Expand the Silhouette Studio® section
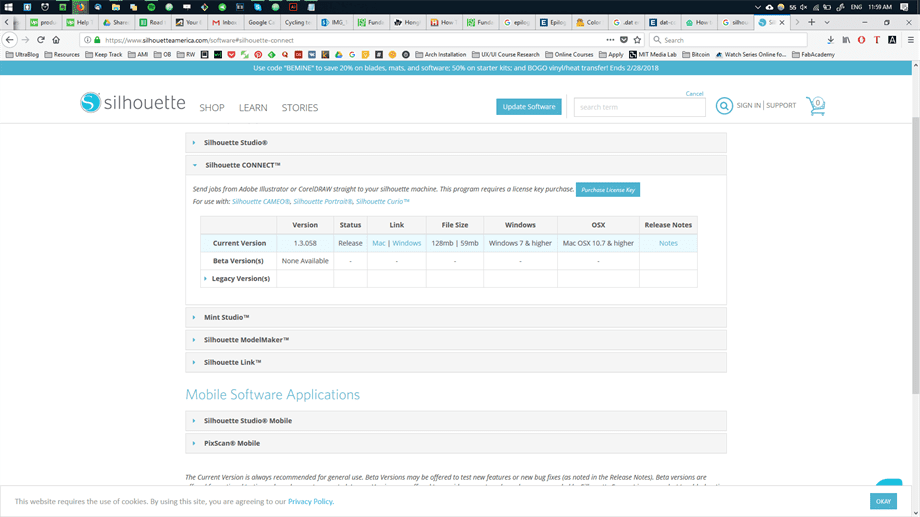 pos(456,143)
